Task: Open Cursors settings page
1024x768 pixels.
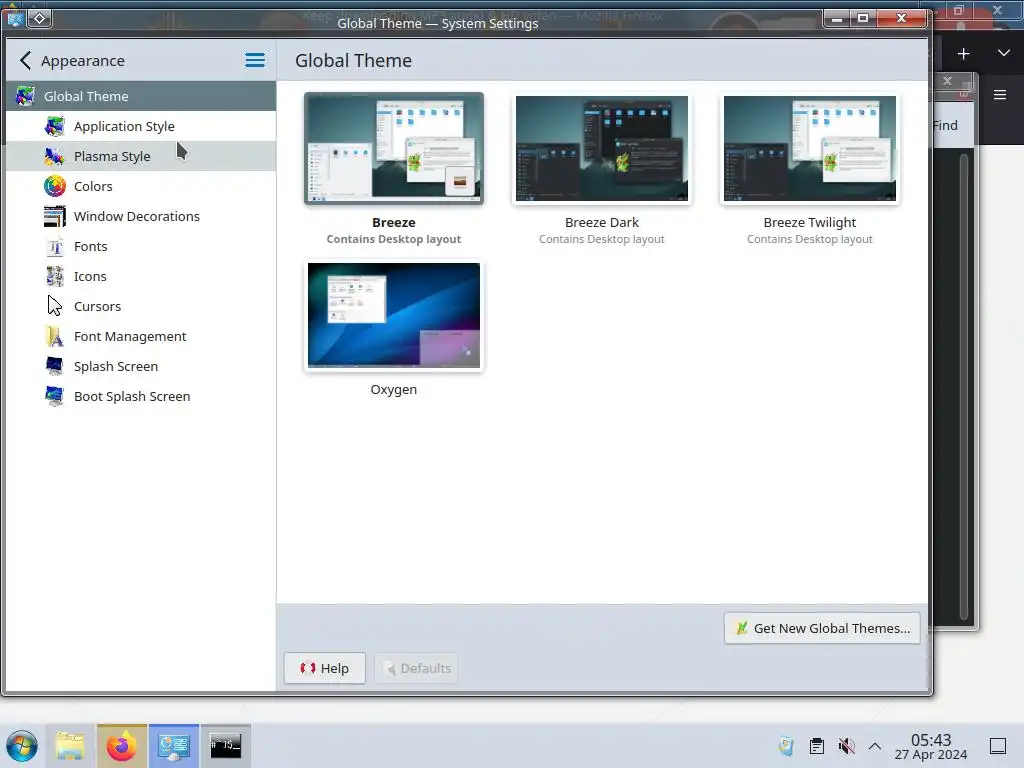Action: (141, 306)
